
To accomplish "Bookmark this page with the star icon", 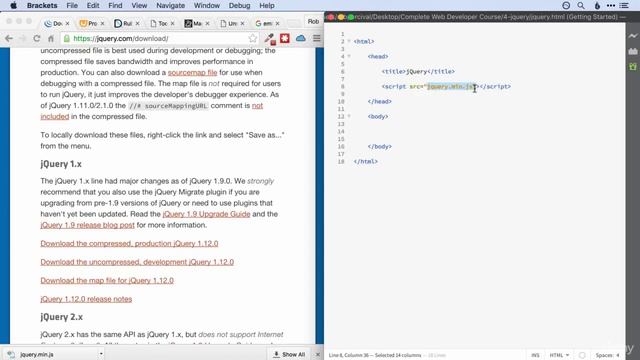I will point(253,38).
